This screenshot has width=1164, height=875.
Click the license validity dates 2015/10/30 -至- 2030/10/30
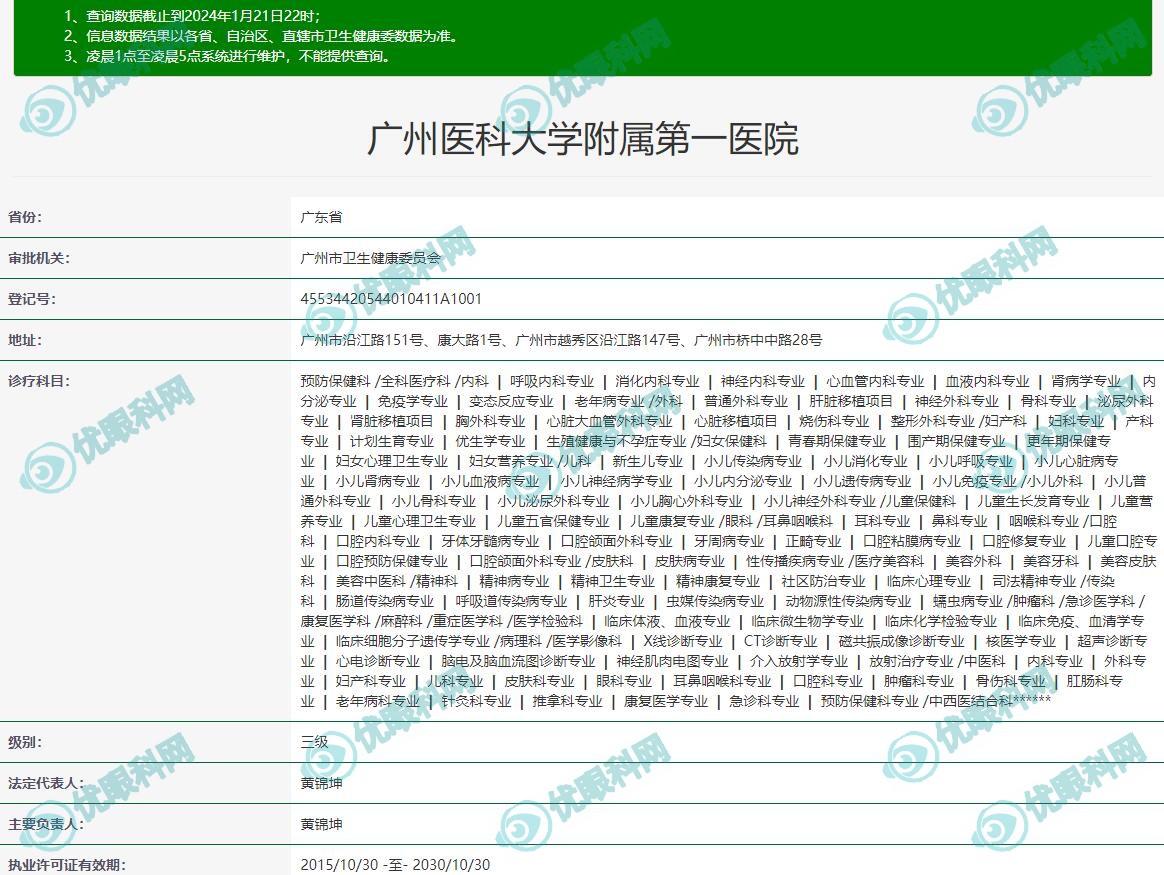point(395,865)
